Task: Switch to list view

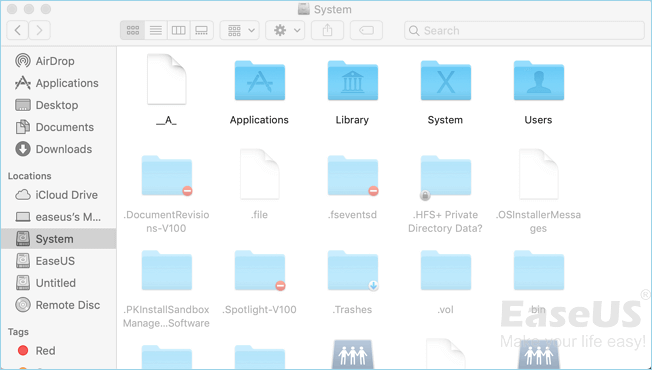Action: pyautogui.click(x=156, y=30)
